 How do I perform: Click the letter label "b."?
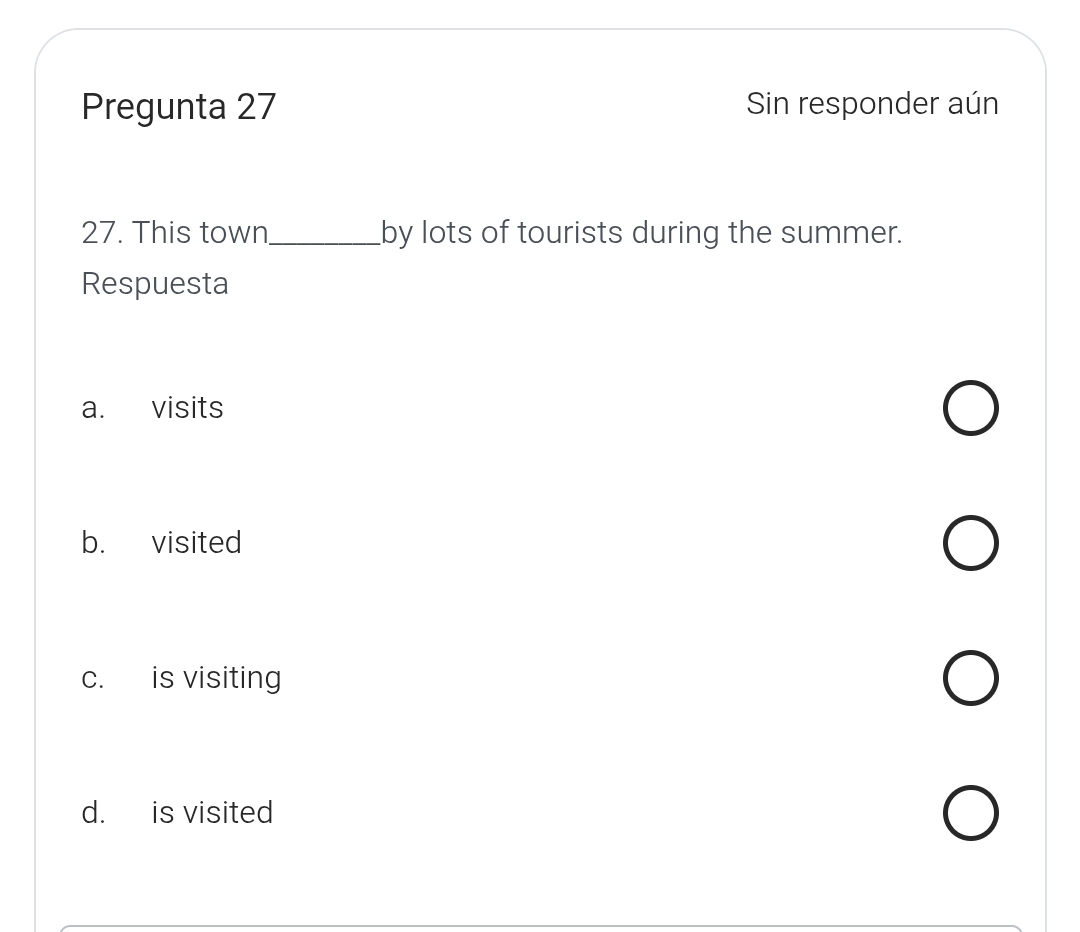[x=93, y=543]
